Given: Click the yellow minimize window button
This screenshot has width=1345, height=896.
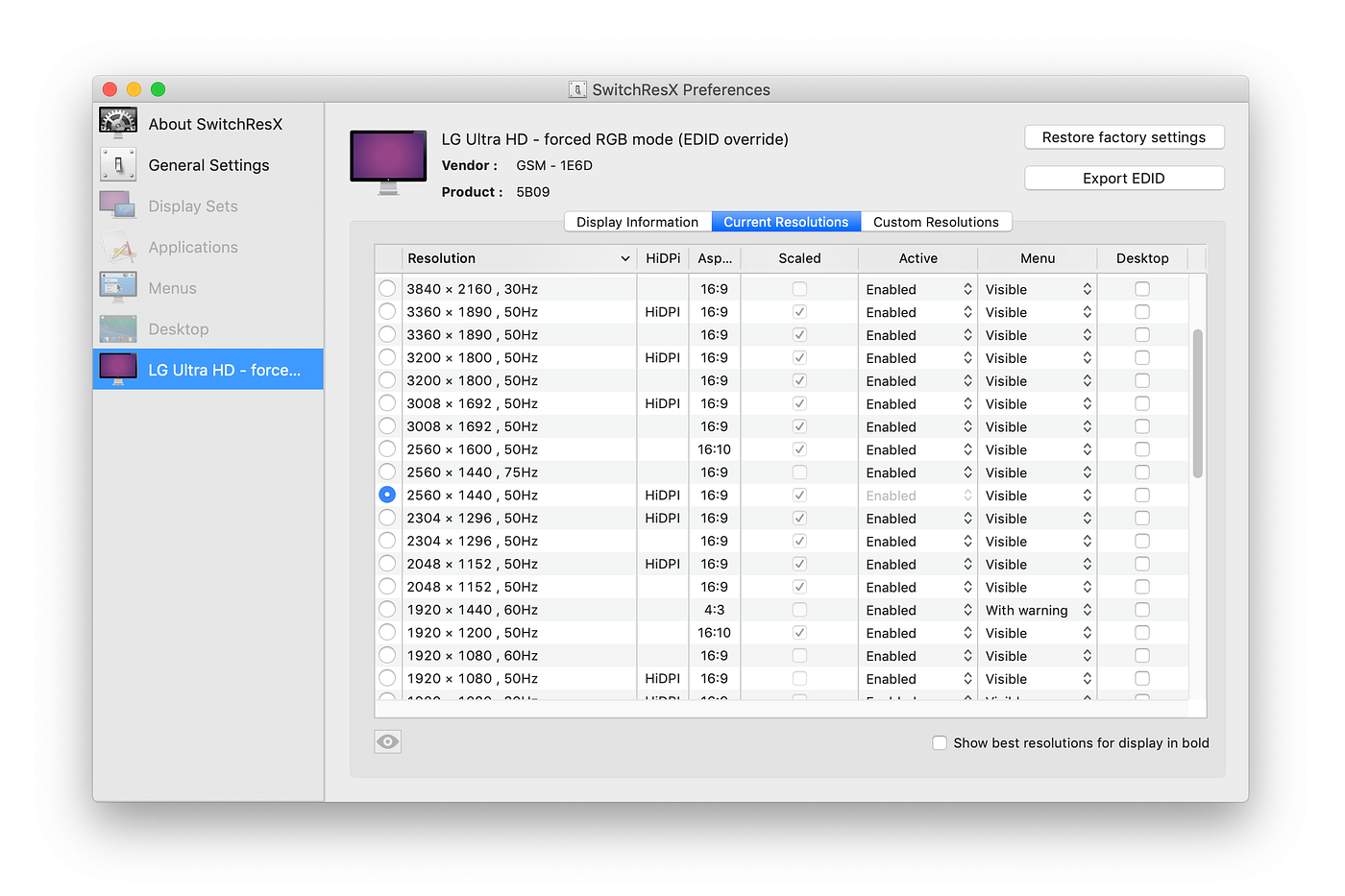Looking at the screenshot, I should (134, 89).
